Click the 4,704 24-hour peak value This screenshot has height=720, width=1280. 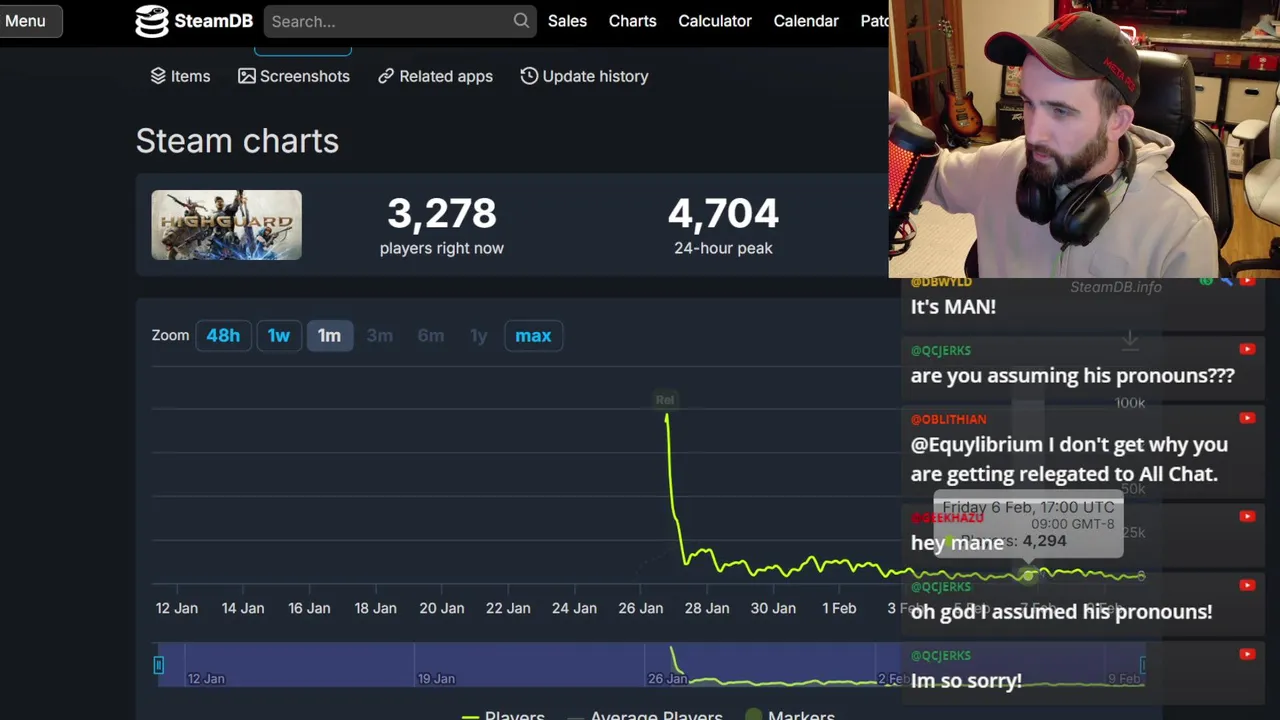click(723, 213)
